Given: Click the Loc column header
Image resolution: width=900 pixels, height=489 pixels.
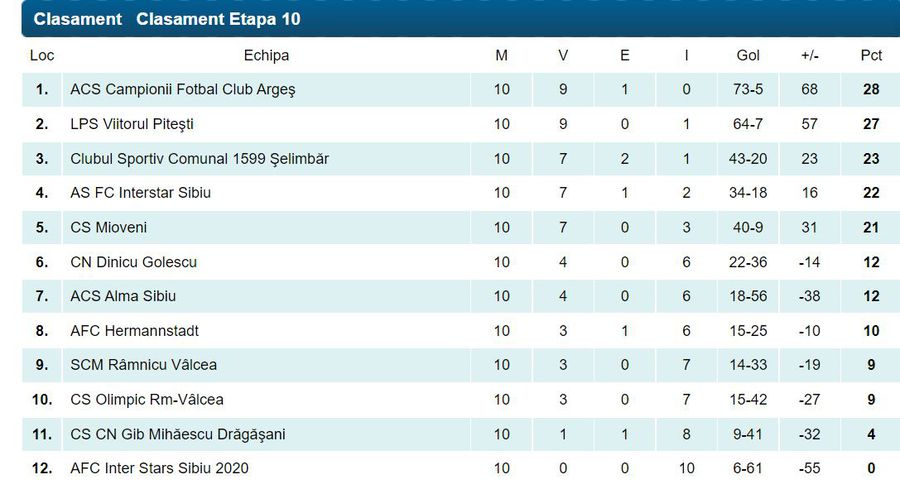Looking at the screenshot, I should click(42, 56).
